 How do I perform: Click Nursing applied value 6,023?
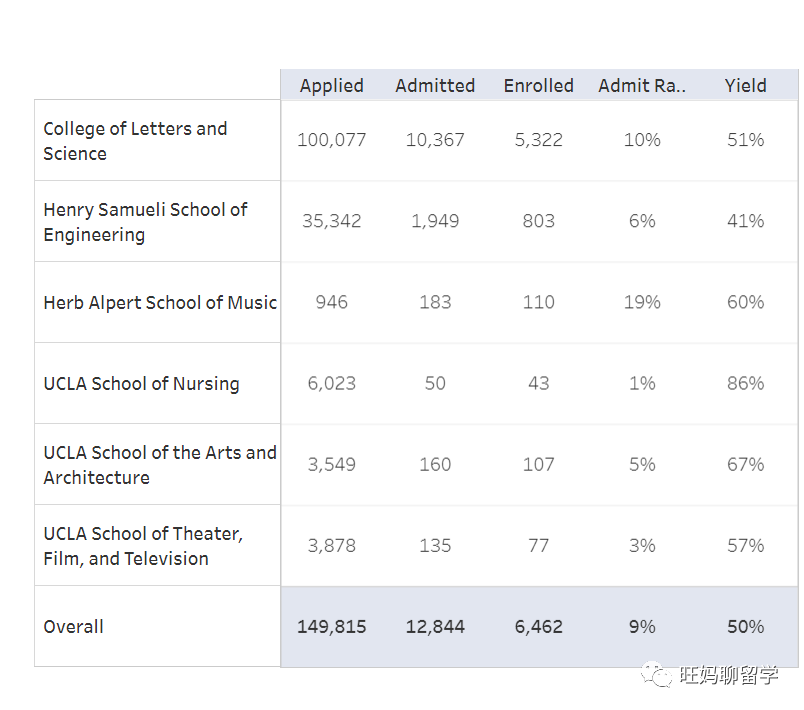click(x=332, y=383)
